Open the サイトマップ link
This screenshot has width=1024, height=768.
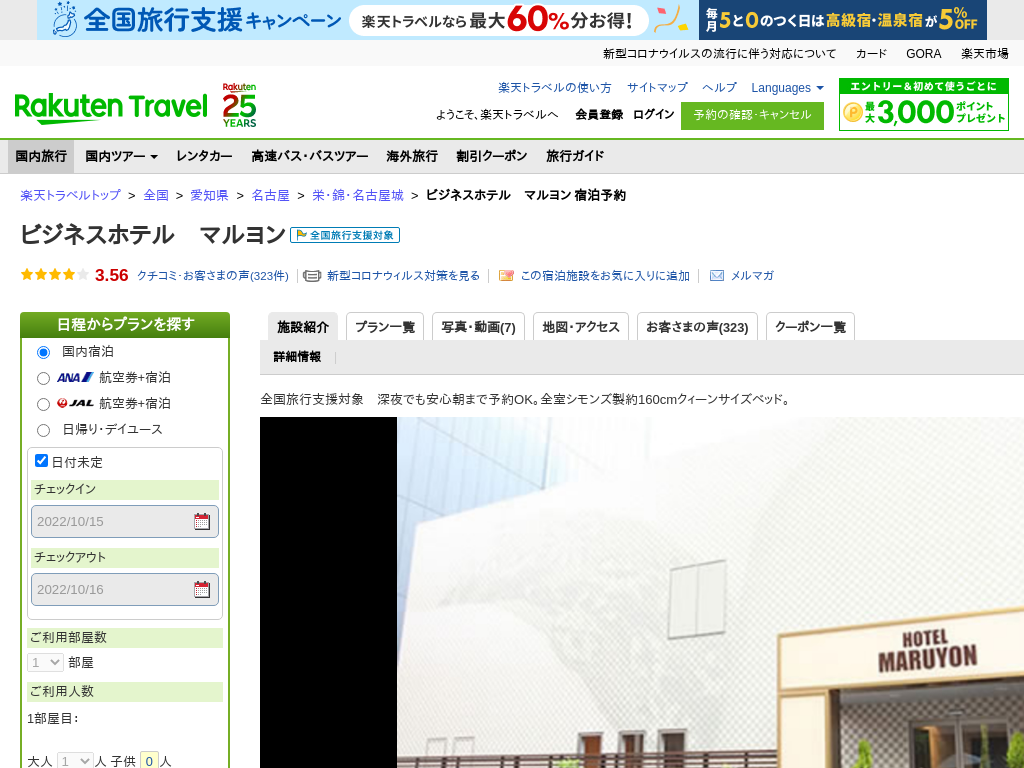point(657,88)
